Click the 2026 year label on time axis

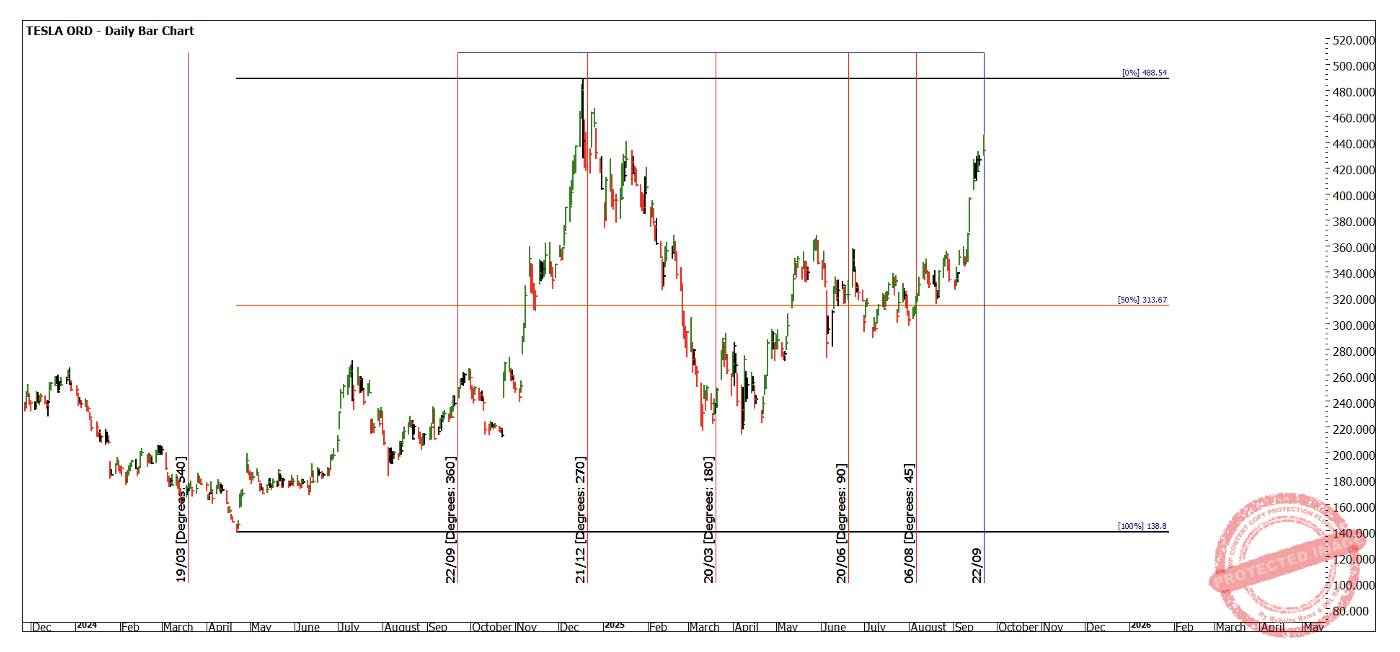[x=1139, y=625]
